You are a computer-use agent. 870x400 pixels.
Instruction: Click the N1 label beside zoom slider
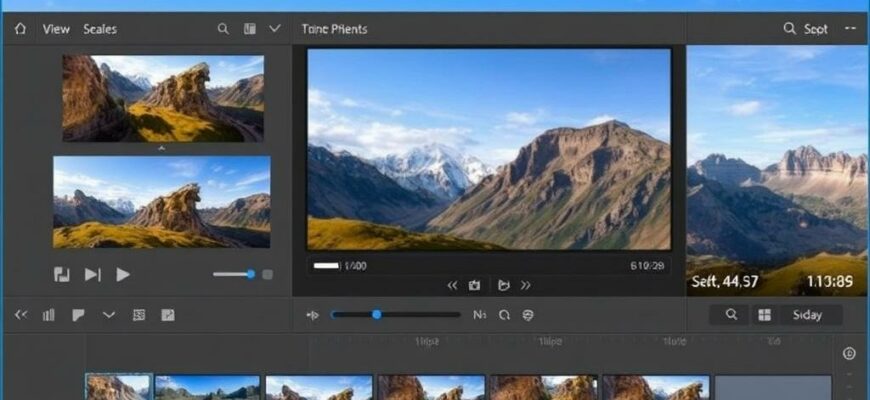tap(479, 315)
